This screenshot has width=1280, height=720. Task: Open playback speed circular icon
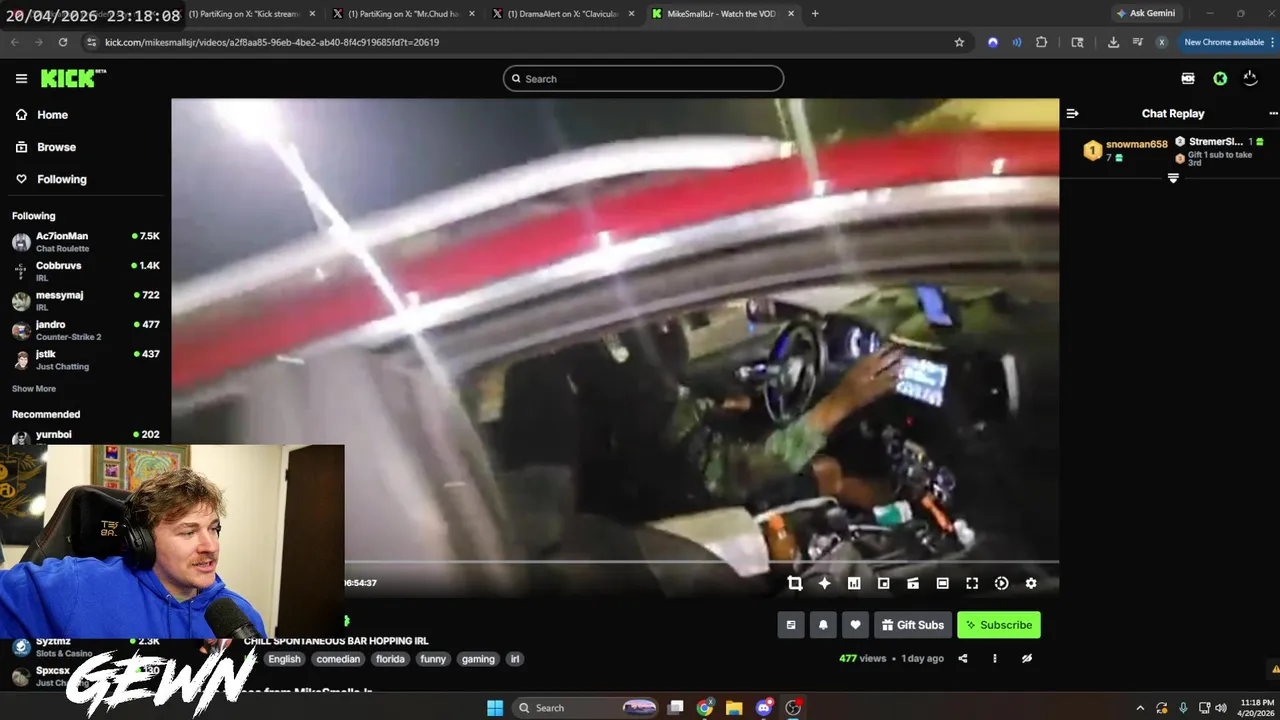1001,583
